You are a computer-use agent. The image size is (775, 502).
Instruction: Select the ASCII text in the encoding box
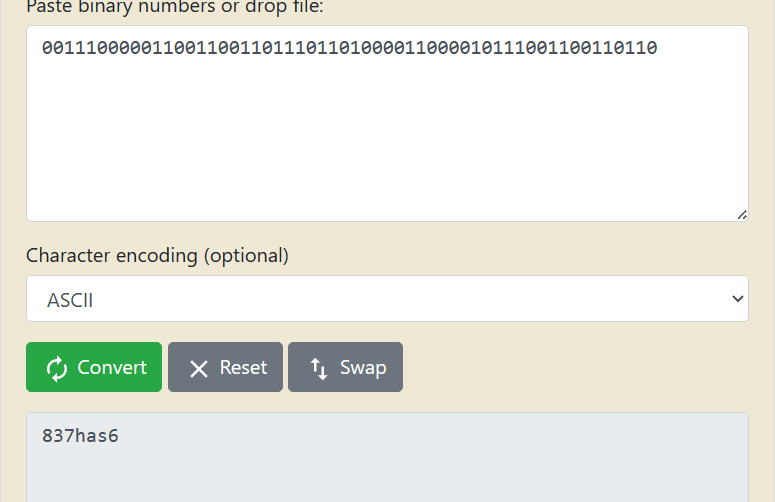coord(70,300)
